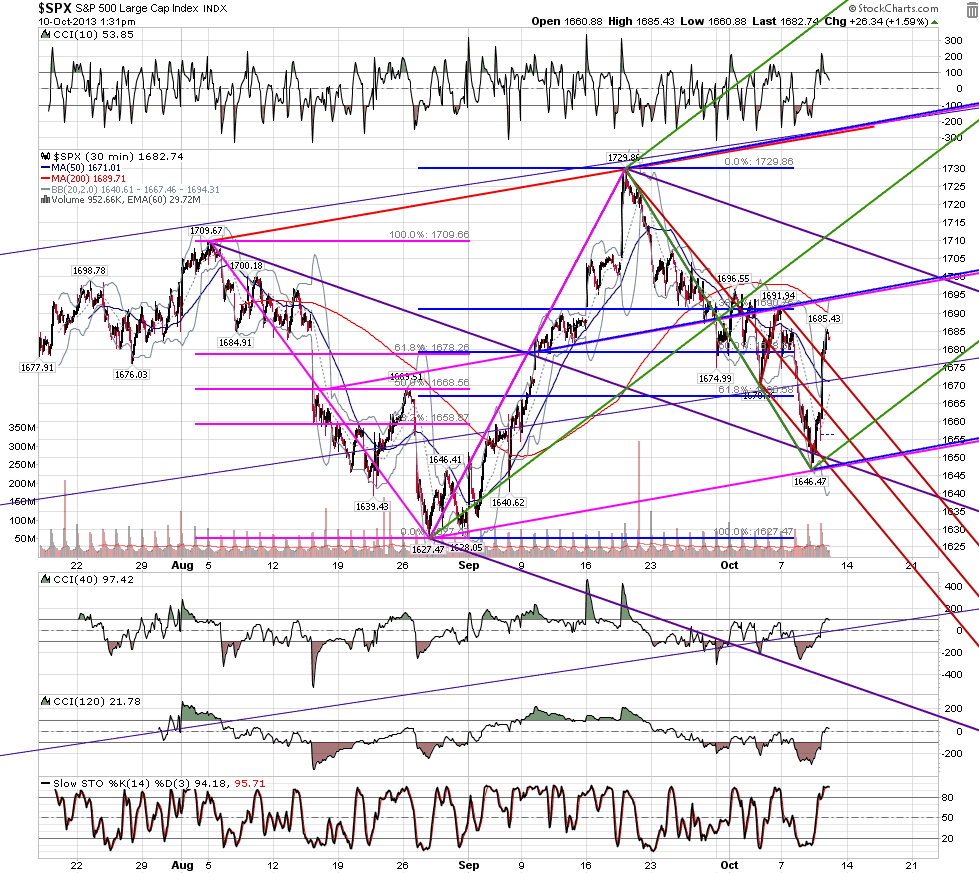Image resolution: width=979 pixels, height=873 pixels.
Task: Click the 10-Oct-2013 1:31pm timestamp
Action: click(x=87, y=21)
